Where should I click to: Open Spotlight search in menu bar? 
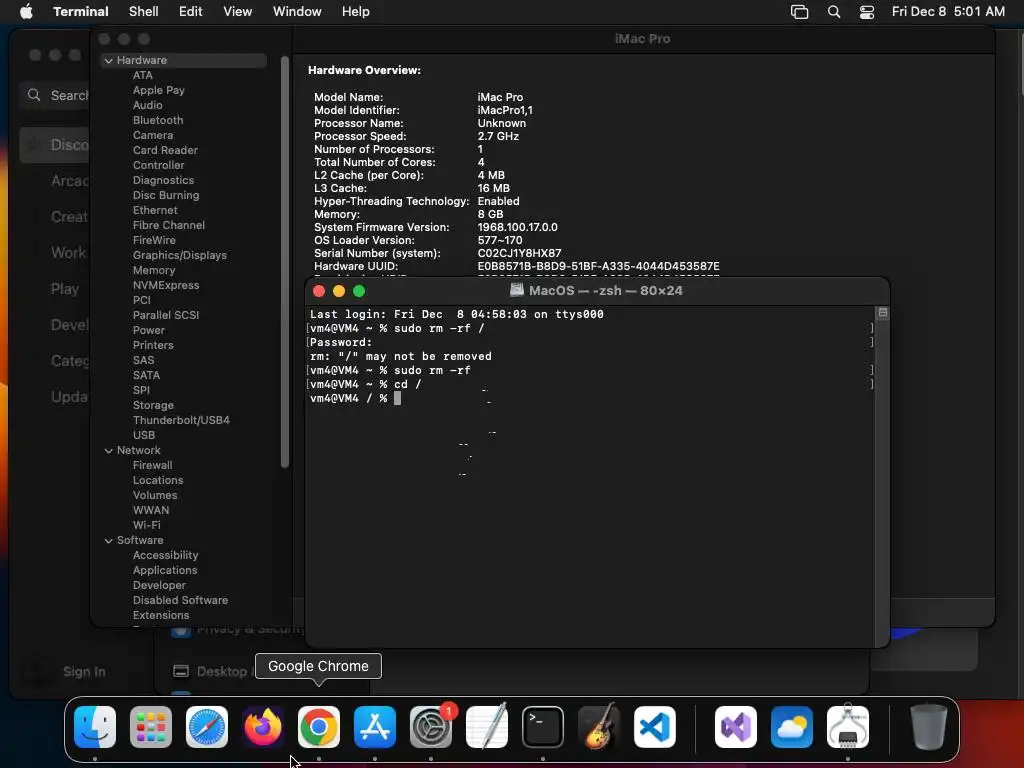click(834, 12)
